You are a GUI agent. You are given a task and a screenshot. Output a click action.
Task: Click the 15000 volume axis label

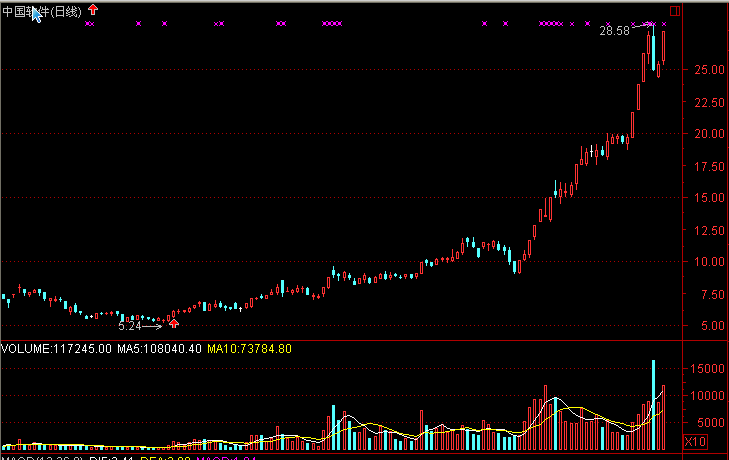[x=708, y=368]
